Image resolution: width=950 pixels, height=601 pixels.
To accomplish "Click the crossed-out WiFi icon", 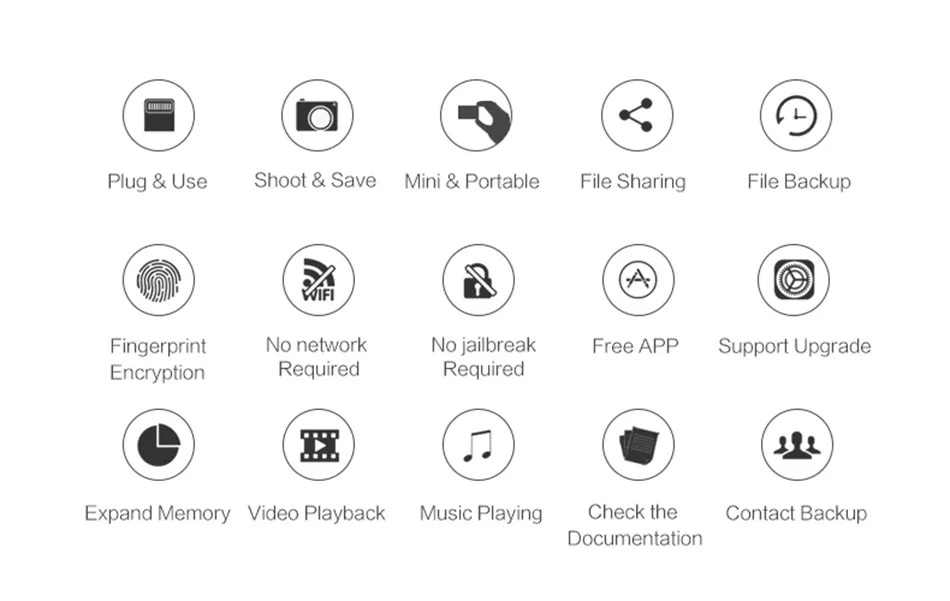I will [319, 280].
